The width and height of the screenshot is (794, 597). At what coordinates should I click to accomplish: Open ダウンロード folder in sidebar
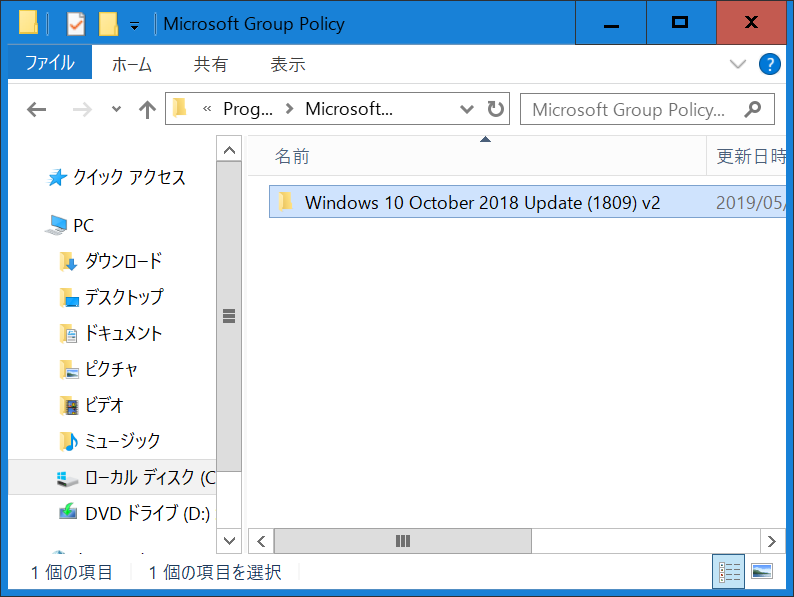pos(123,261)
